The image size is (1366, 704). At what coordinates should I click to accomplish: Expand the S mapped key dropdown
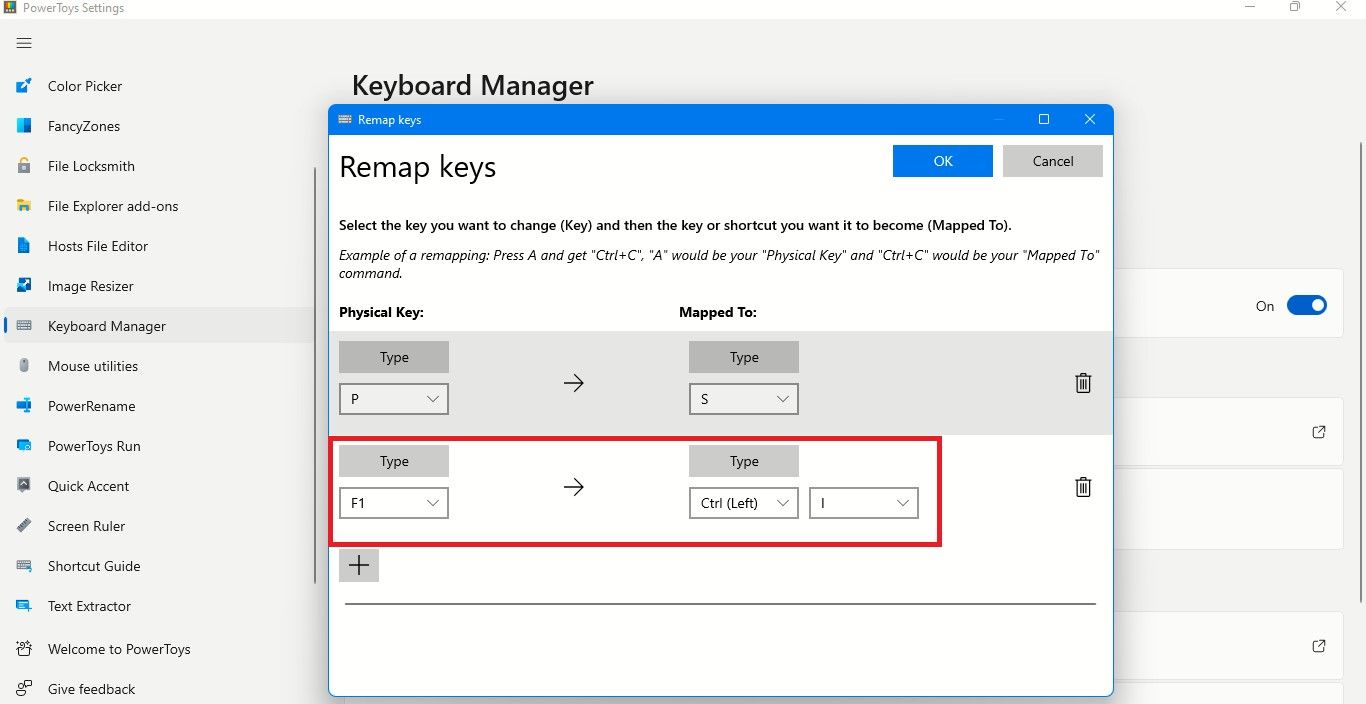coord(744,399)
